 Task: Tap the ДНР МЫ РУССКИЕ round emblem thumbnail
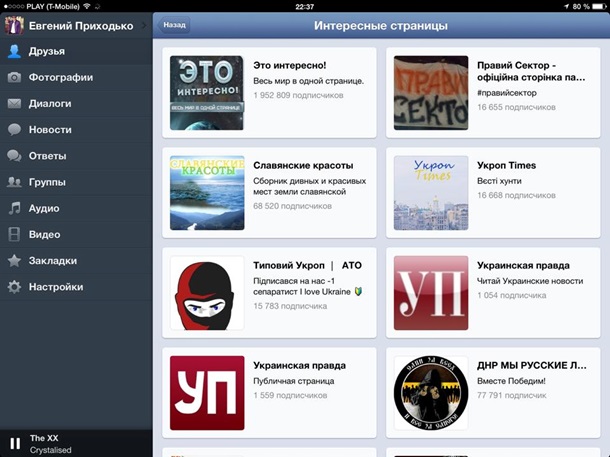[x=431, y=392]
